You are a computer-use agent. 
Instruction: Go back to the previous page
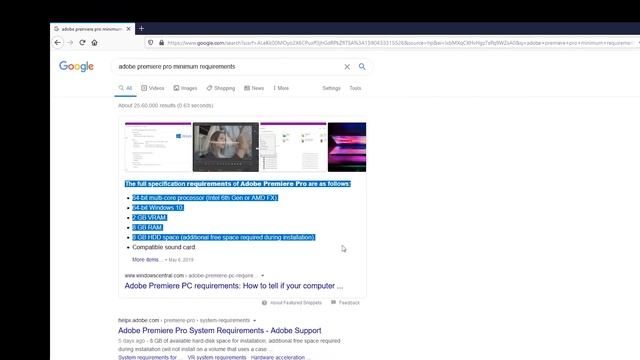pos(58,42)
